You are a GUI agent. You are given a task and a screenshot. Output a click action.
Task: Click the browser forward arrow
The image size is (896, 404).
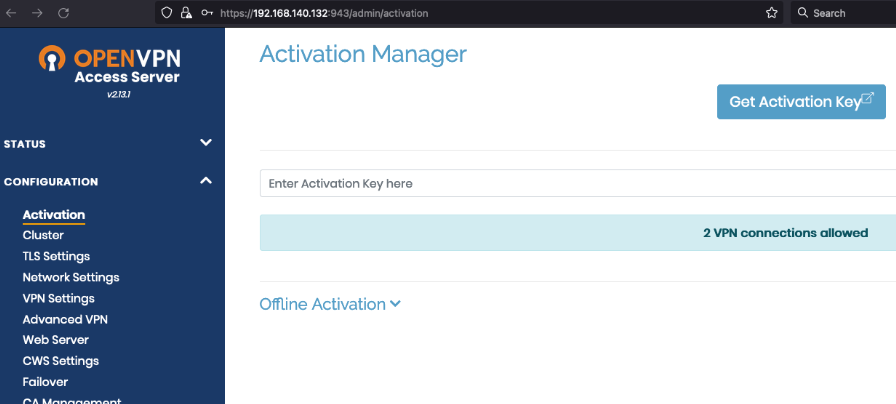pyautogui.click(x=37, y=13)
